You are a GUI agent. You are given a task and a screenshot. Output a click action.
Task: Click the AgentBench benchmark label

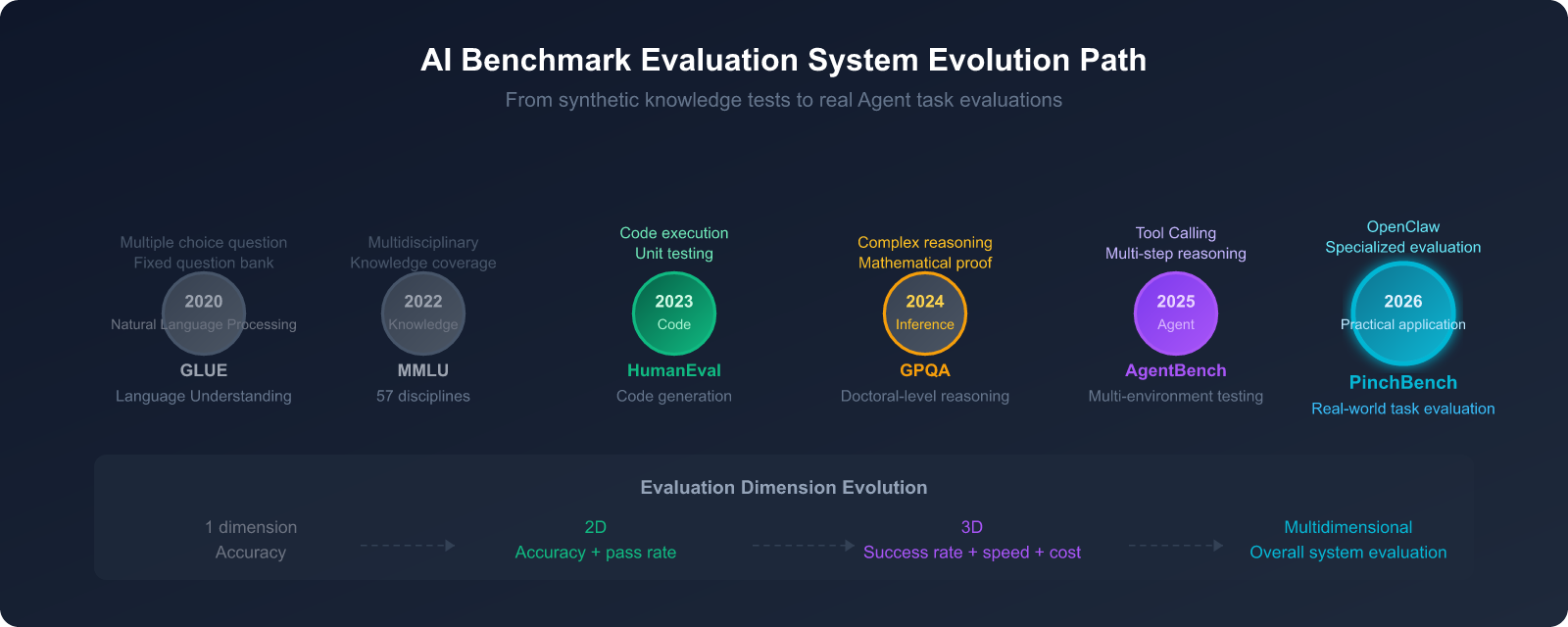pos(1176,370)
